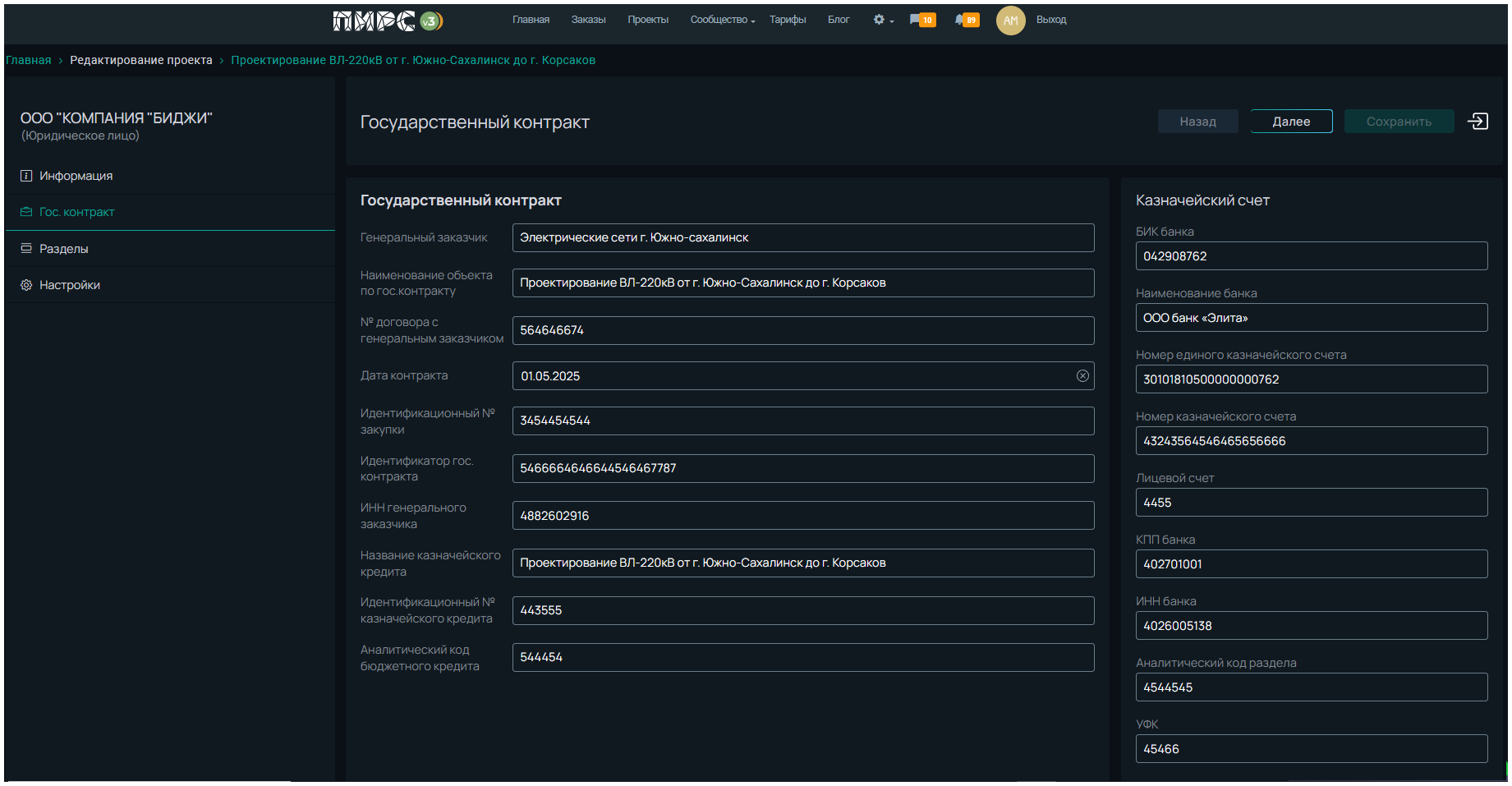Click the Настройки gear icon in the sidebar
The width and height of the screenshot is (1512, 786).
pos(26,285)
